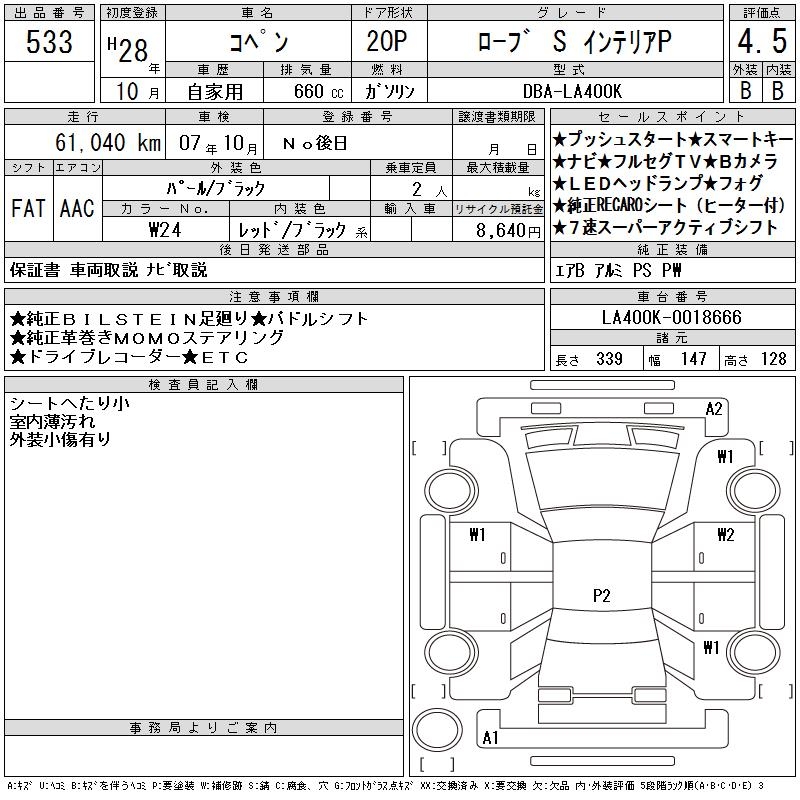Click 検査員記入欄 header
Screen dimensions: 800x800
click(x=203, y=384)
